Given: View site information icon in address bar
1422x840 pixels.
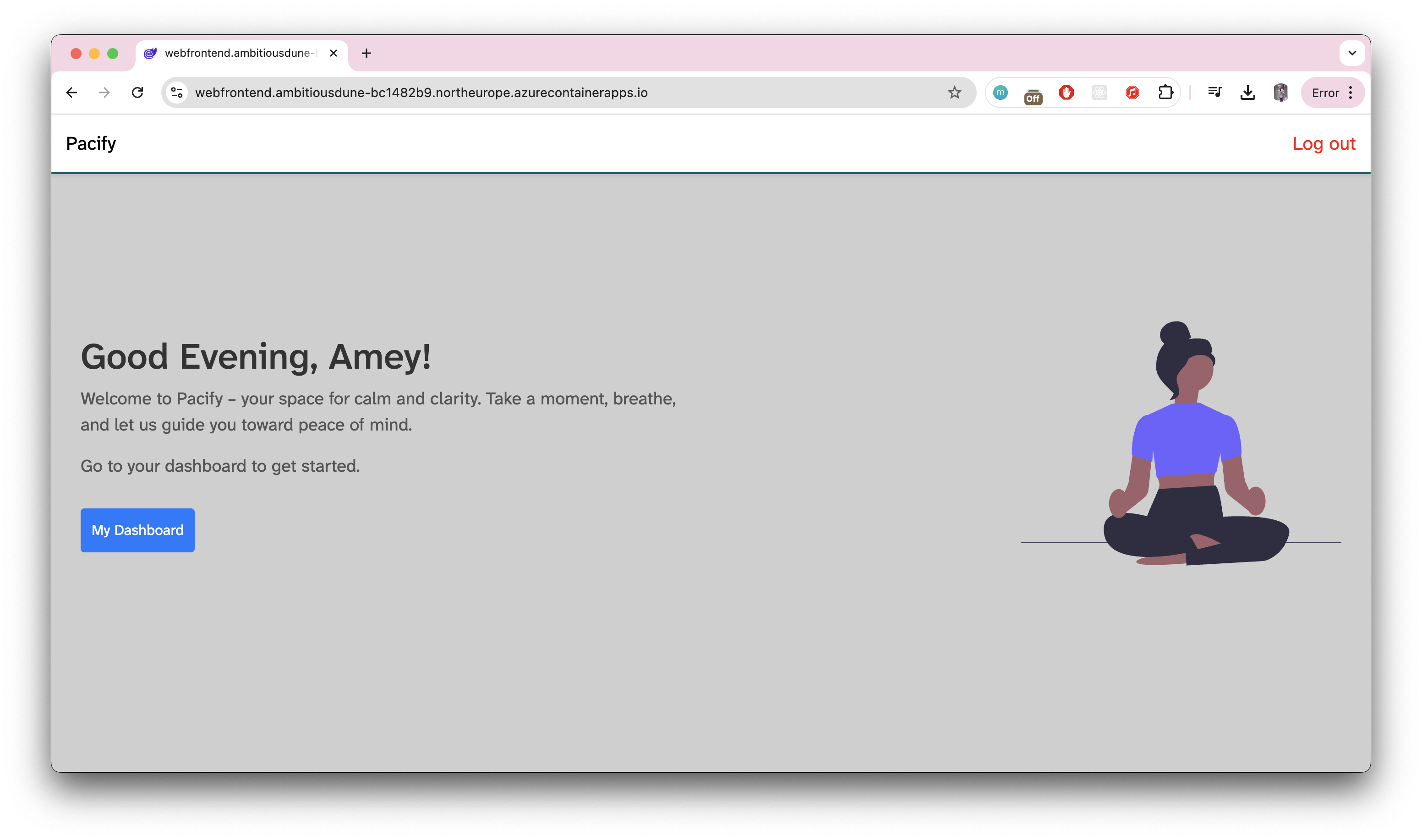Looking at the screenshot, I should point(177,92).
